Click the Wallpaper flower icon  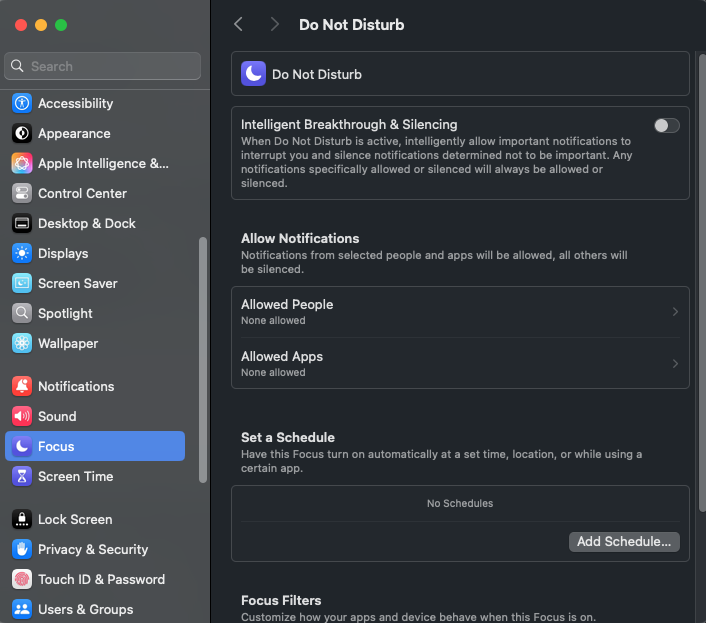coord(22,343)
